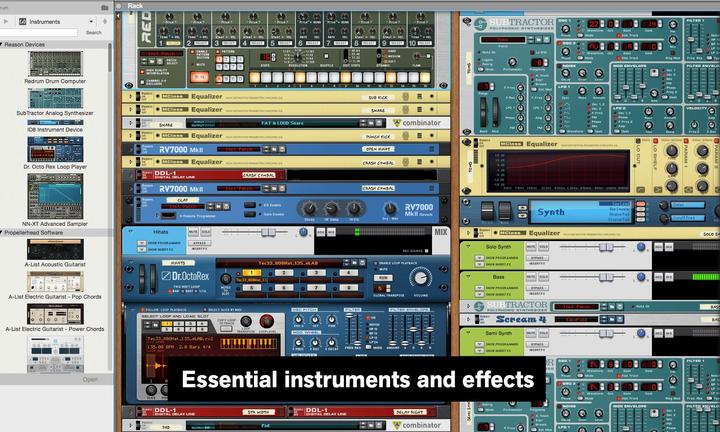The width and height of the screenshot is (720, 432).
Task: Select Dr.OctoRex loop slot 4
Action: pyautogui.click(x=349, y=273)
